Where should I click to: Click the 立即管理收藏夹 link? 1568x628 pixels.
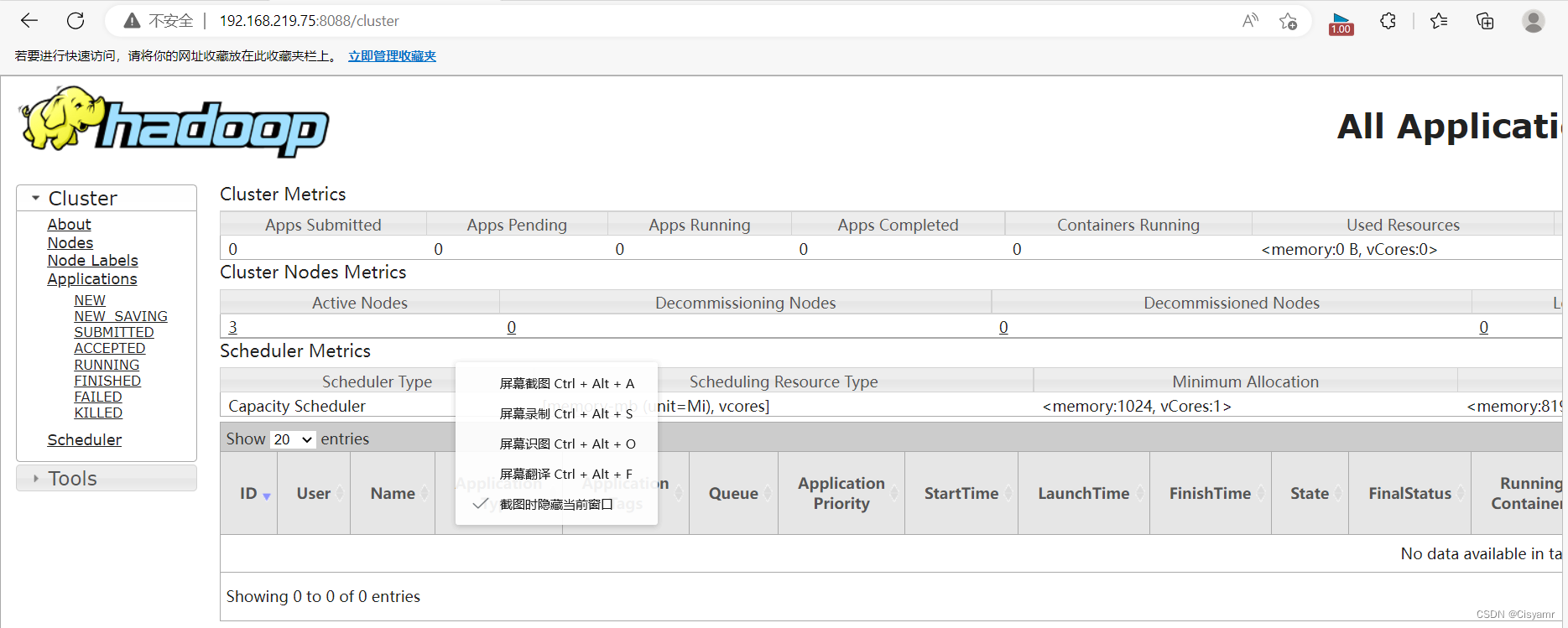click(393, 56)
